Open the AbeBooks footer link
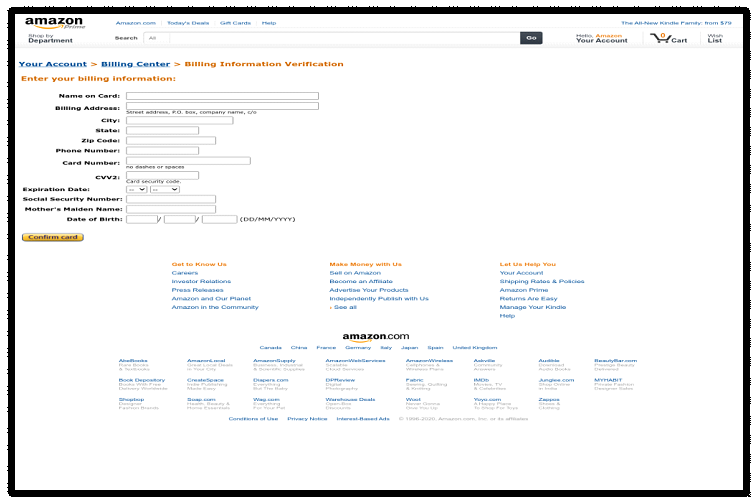 [133, 361]
